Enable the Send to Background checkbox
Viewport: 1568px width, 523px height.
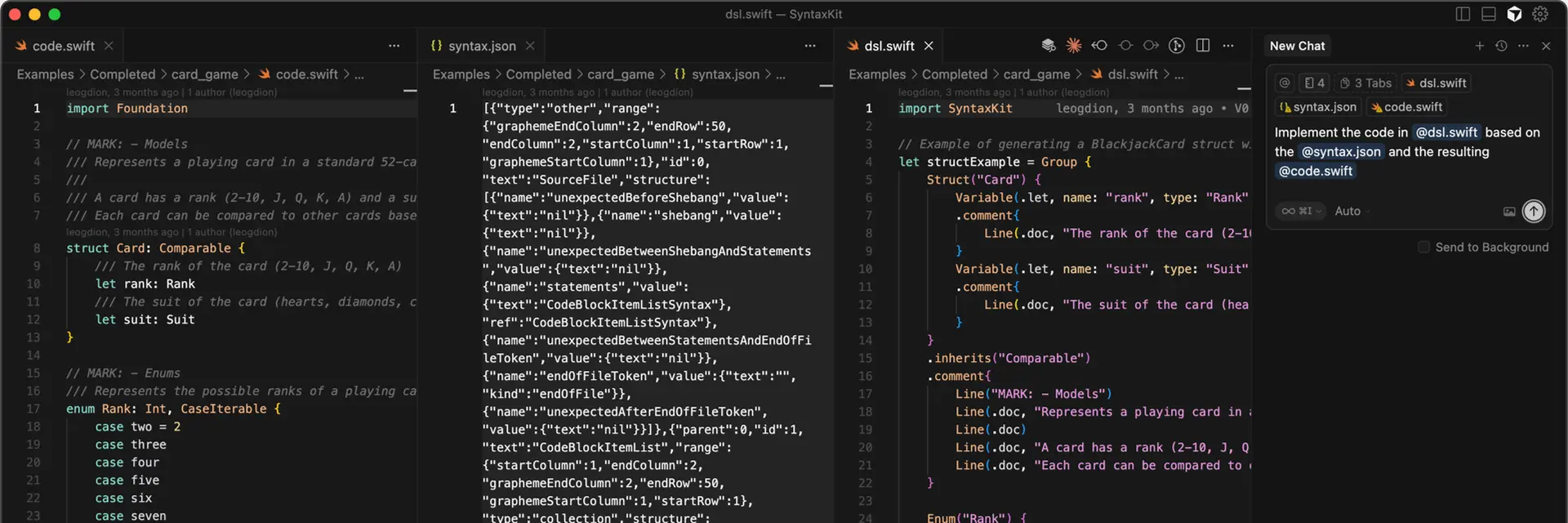1423,247
